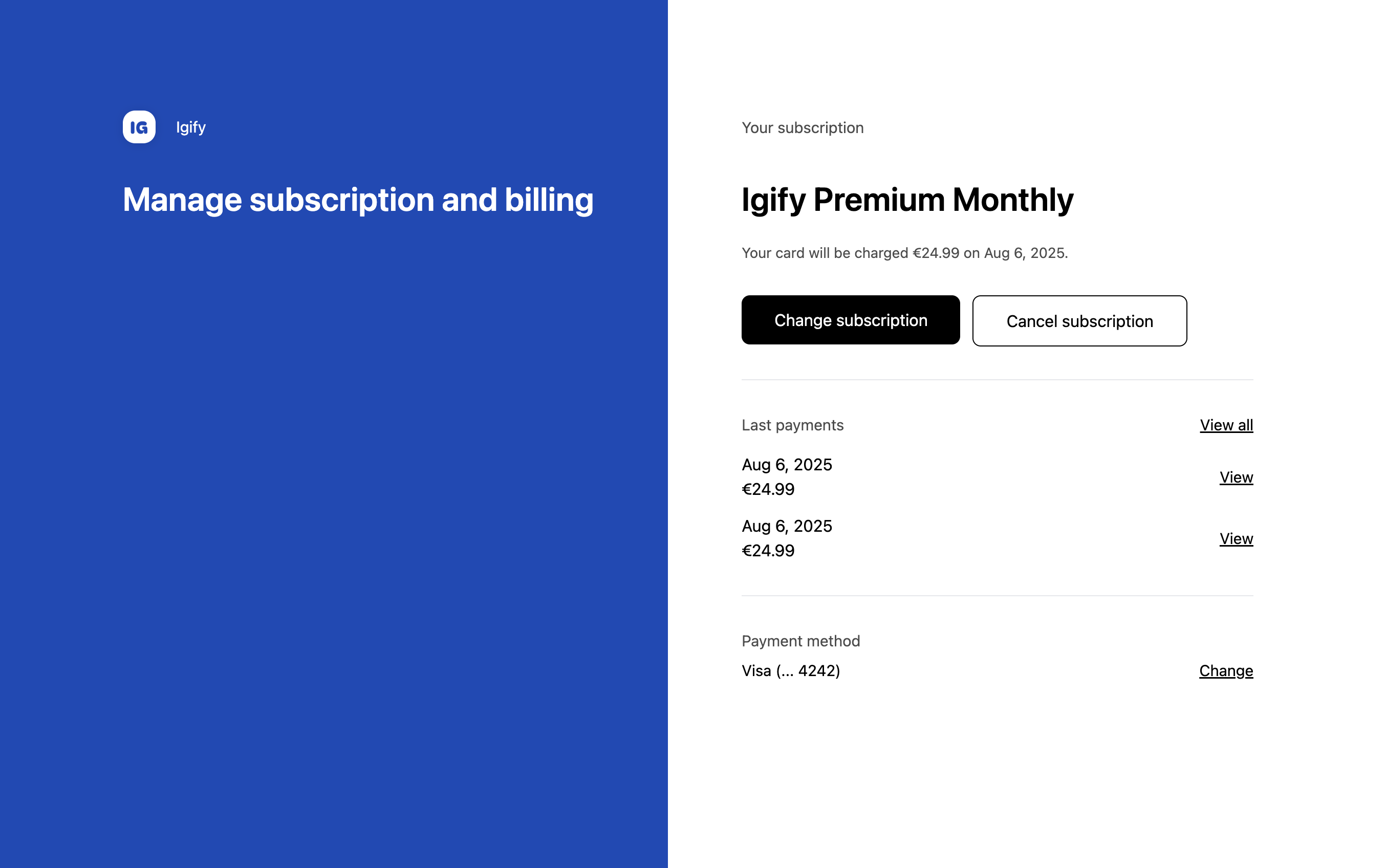Image resolution: width=1386 pixels, height=868 pixels.
Task: Click Change link next to Visa card
Action: pos(1225,670)
